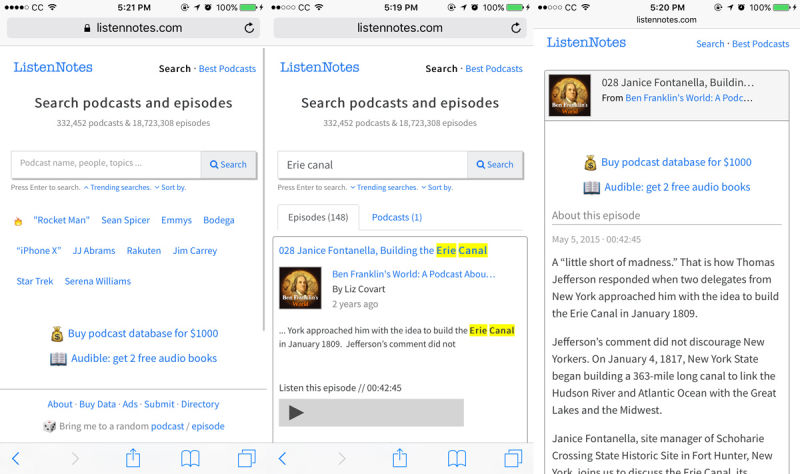Open Buy podcast database link in left screen
The width and height of the screenshot is (800, 474).
(x=143, y=333)
